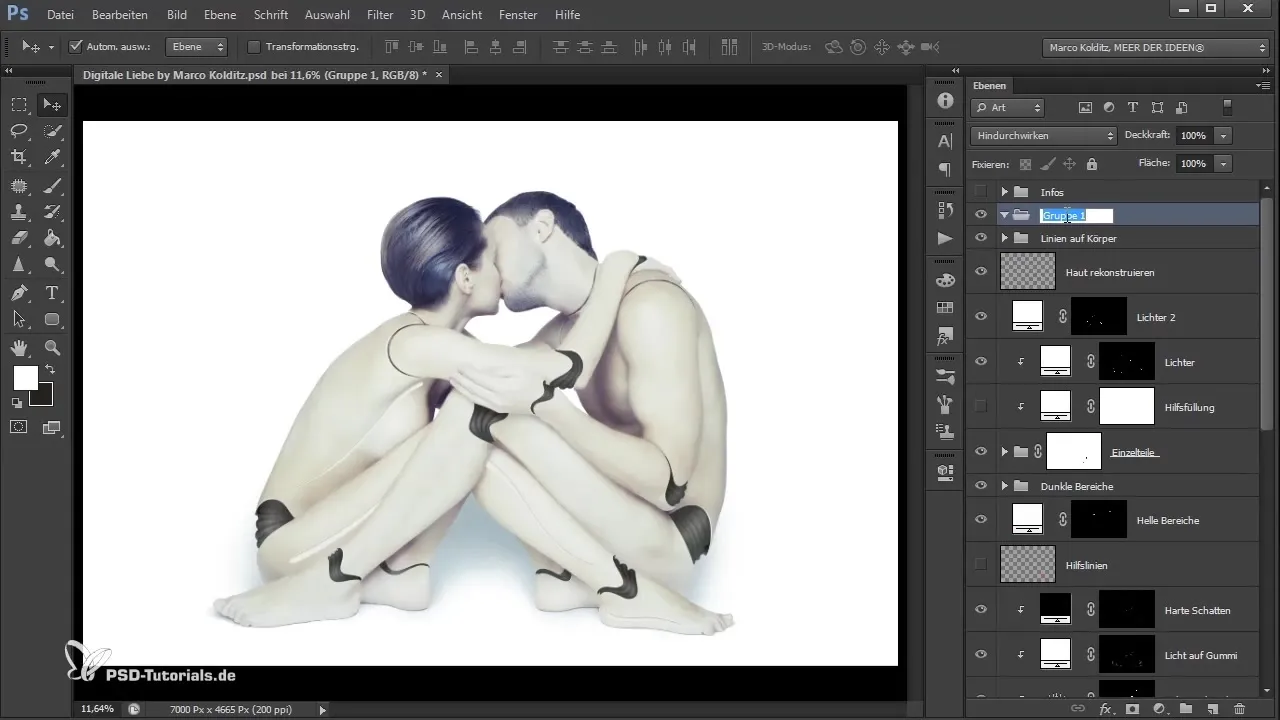Click the zoom percentage field 11,64%

(97, 708)
